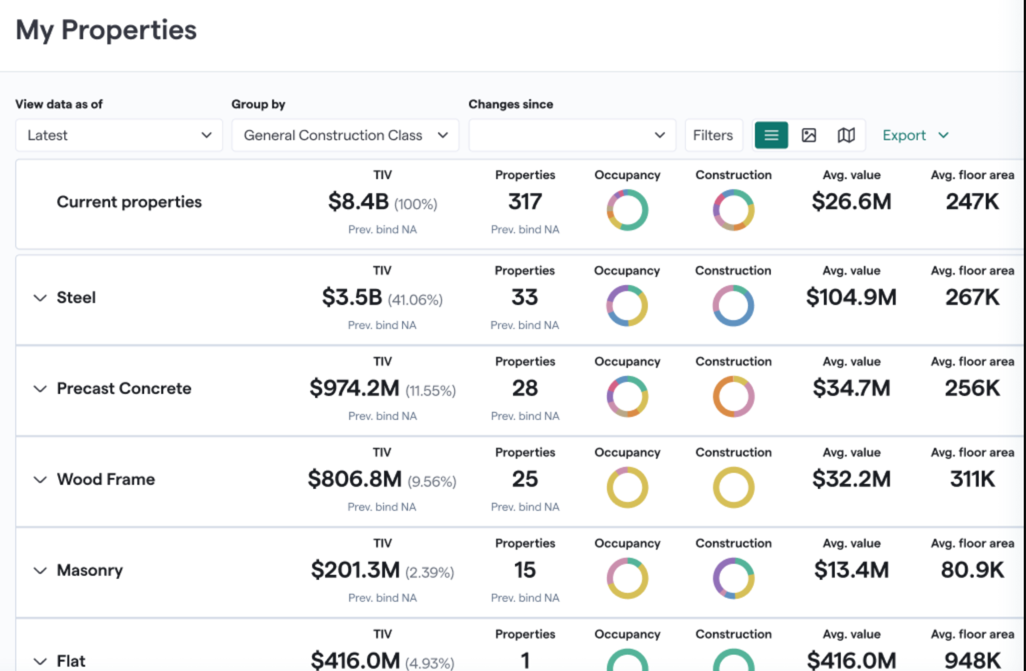Open the Changes since dropdown
1026x671 pixels.
[x=572, y=136]
